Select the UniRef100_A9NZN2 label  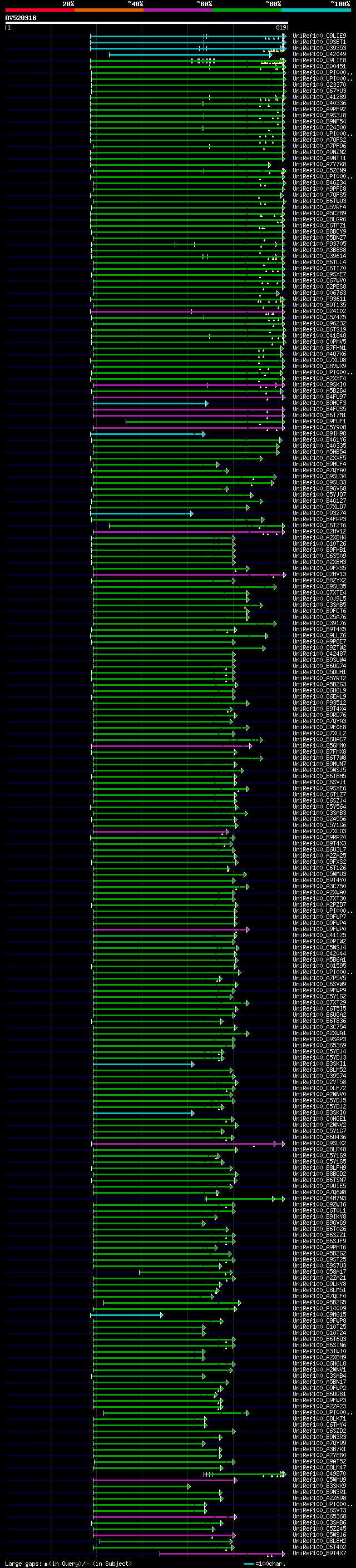click(319, 152)
